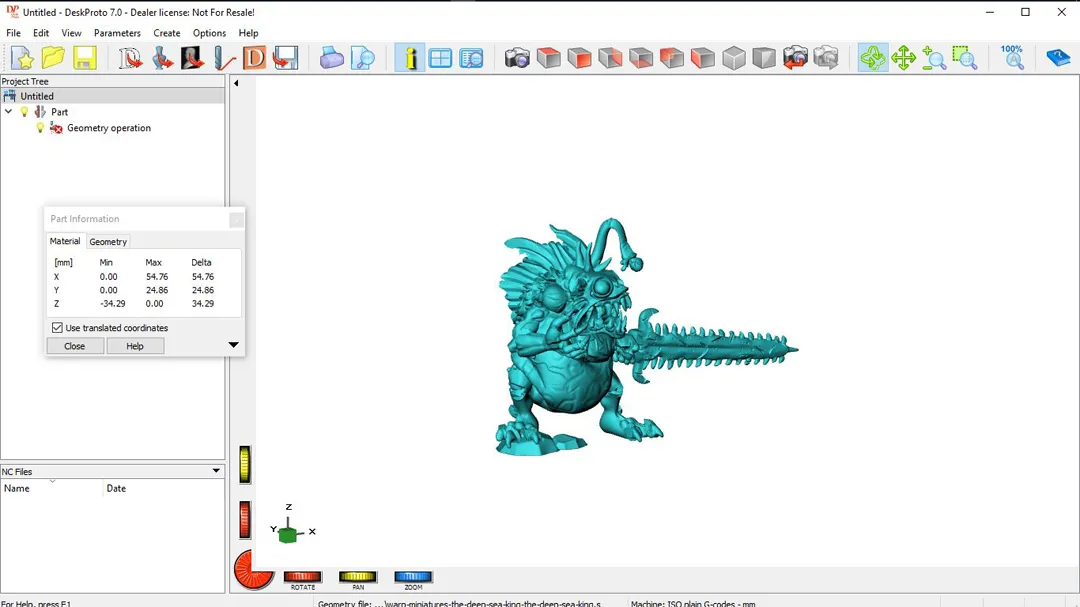
Task: Save the project with the yellow floppy icon
Action: coord(85,58)
